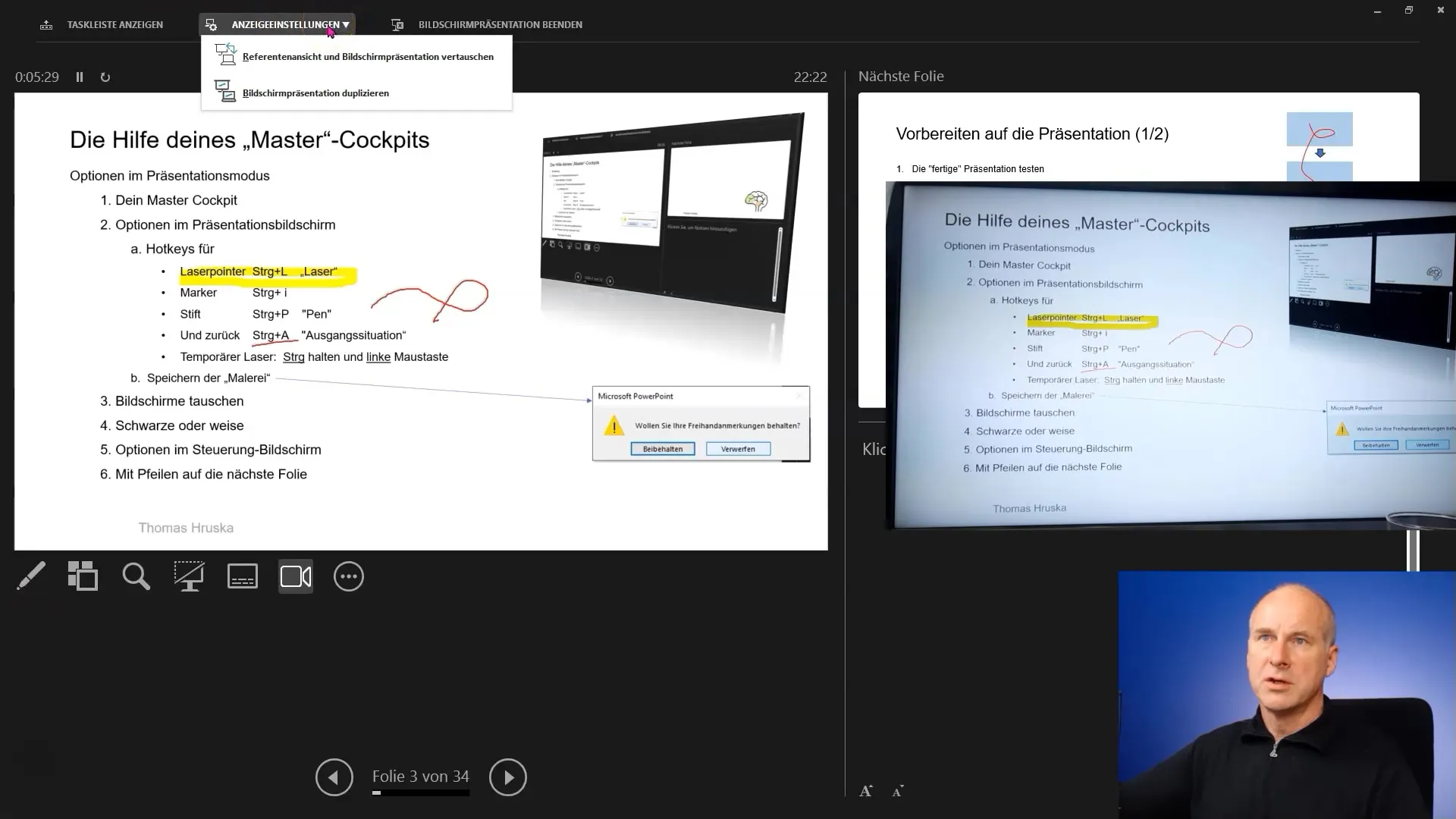The height and width of the screenshot is (819, 1456).
Task: Advance to the next slide
Action: point(508,777)
